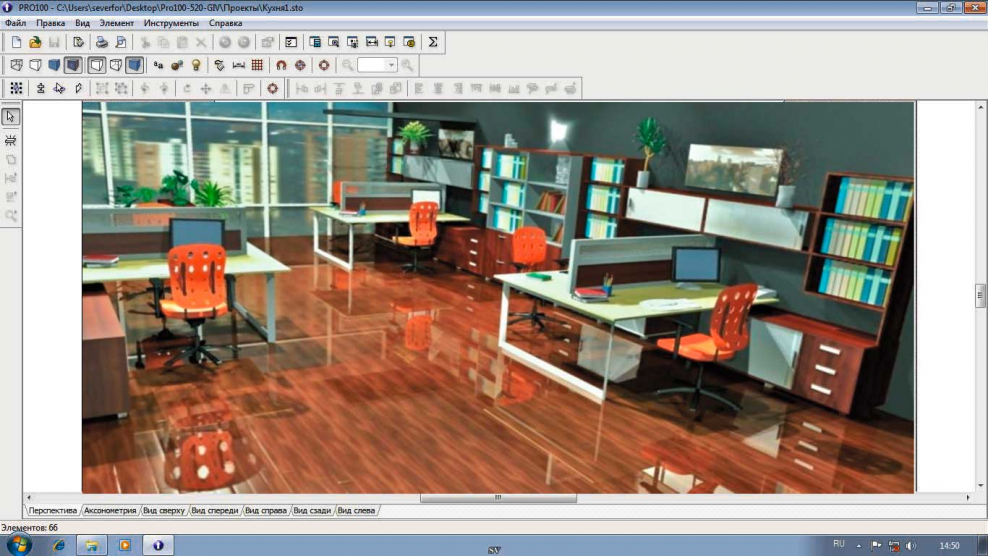
Task: Switch to the Аксонометрия tab
Action: [110, 510]
